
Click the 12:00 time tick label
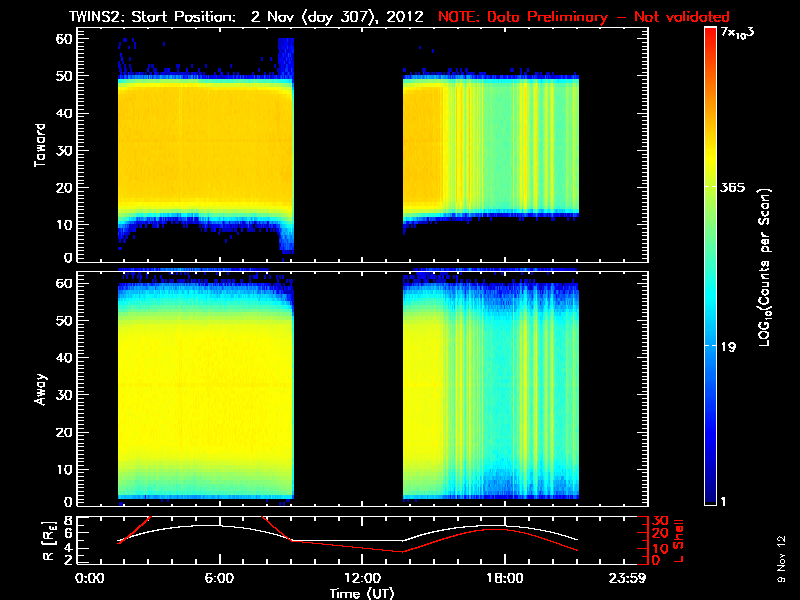point(361,578)
